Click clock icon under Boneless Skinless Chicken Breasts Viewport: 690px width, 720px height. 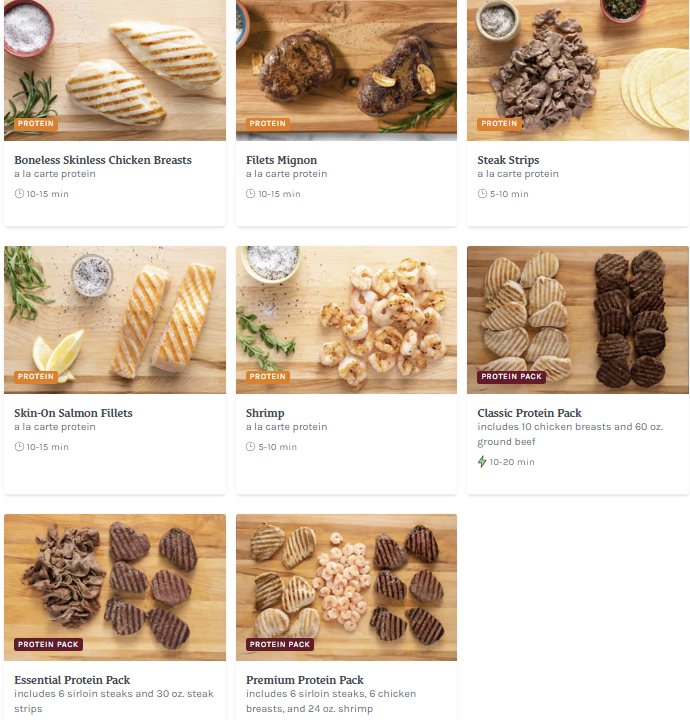pos(19,194)
